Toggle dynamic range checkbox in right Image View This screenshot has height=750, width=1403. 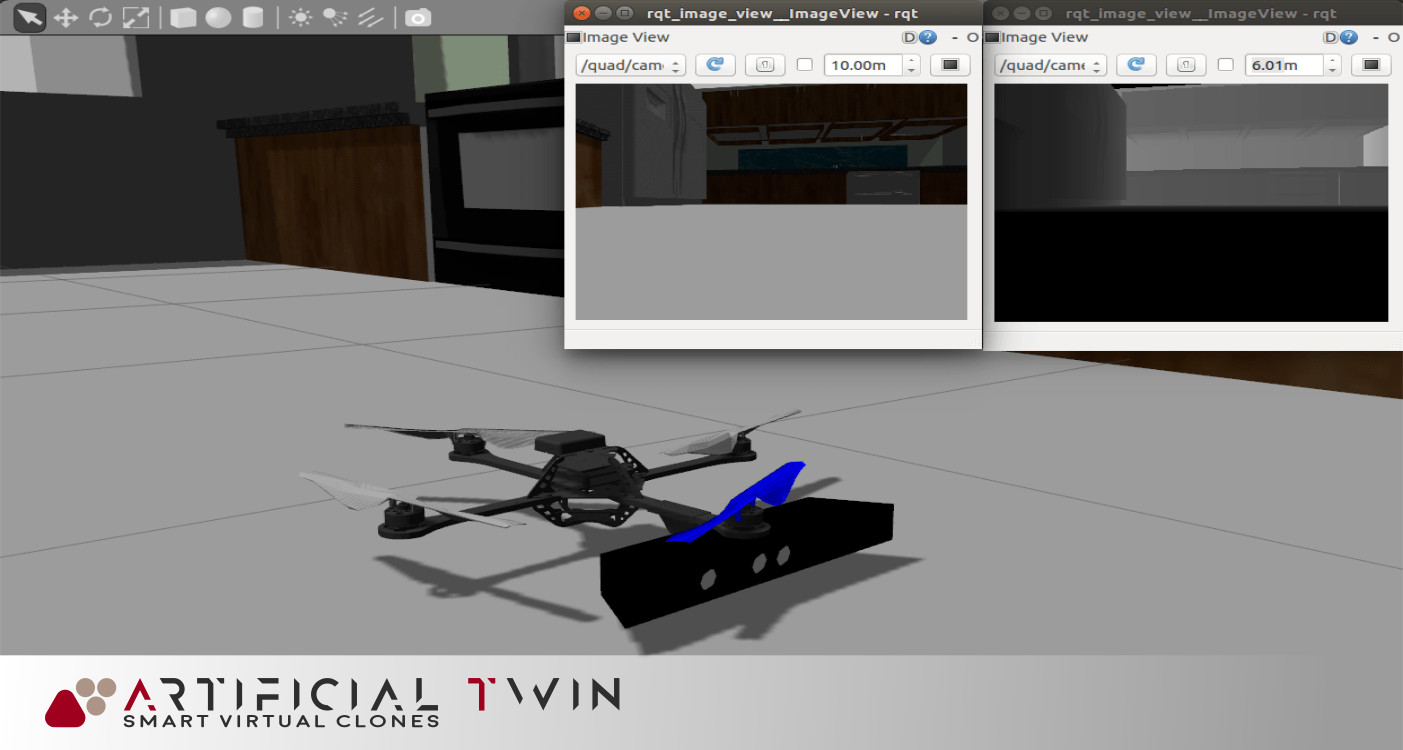pos(1225,65)
